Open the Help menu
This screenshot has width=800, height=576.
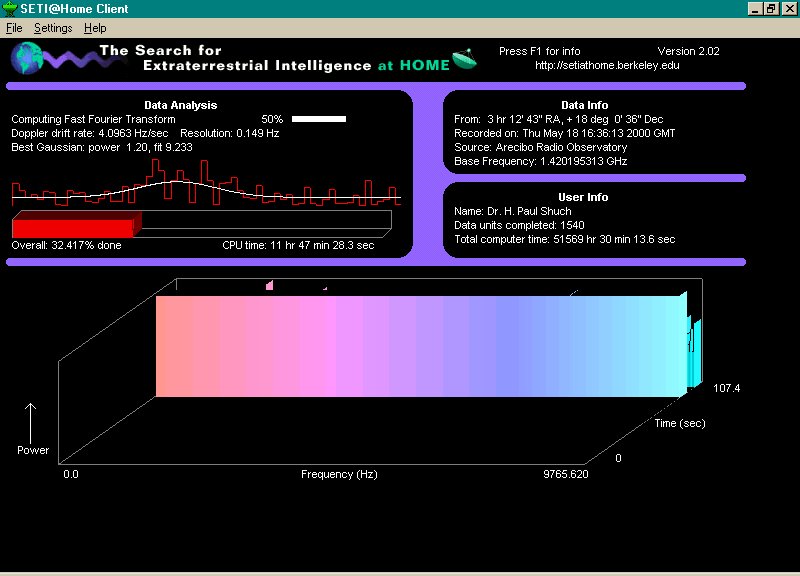coord(95,28)
